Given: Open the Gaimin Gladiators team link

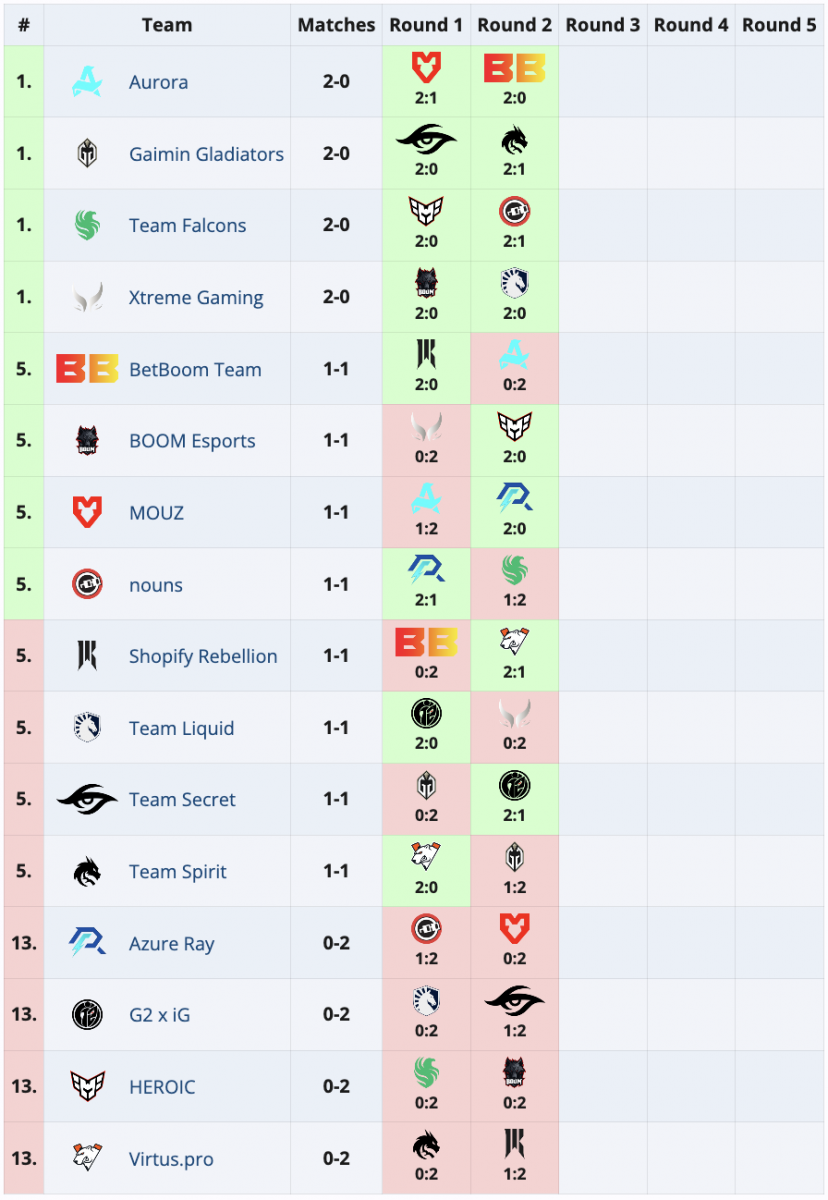Looking at the screenshot, I should 206,154.
